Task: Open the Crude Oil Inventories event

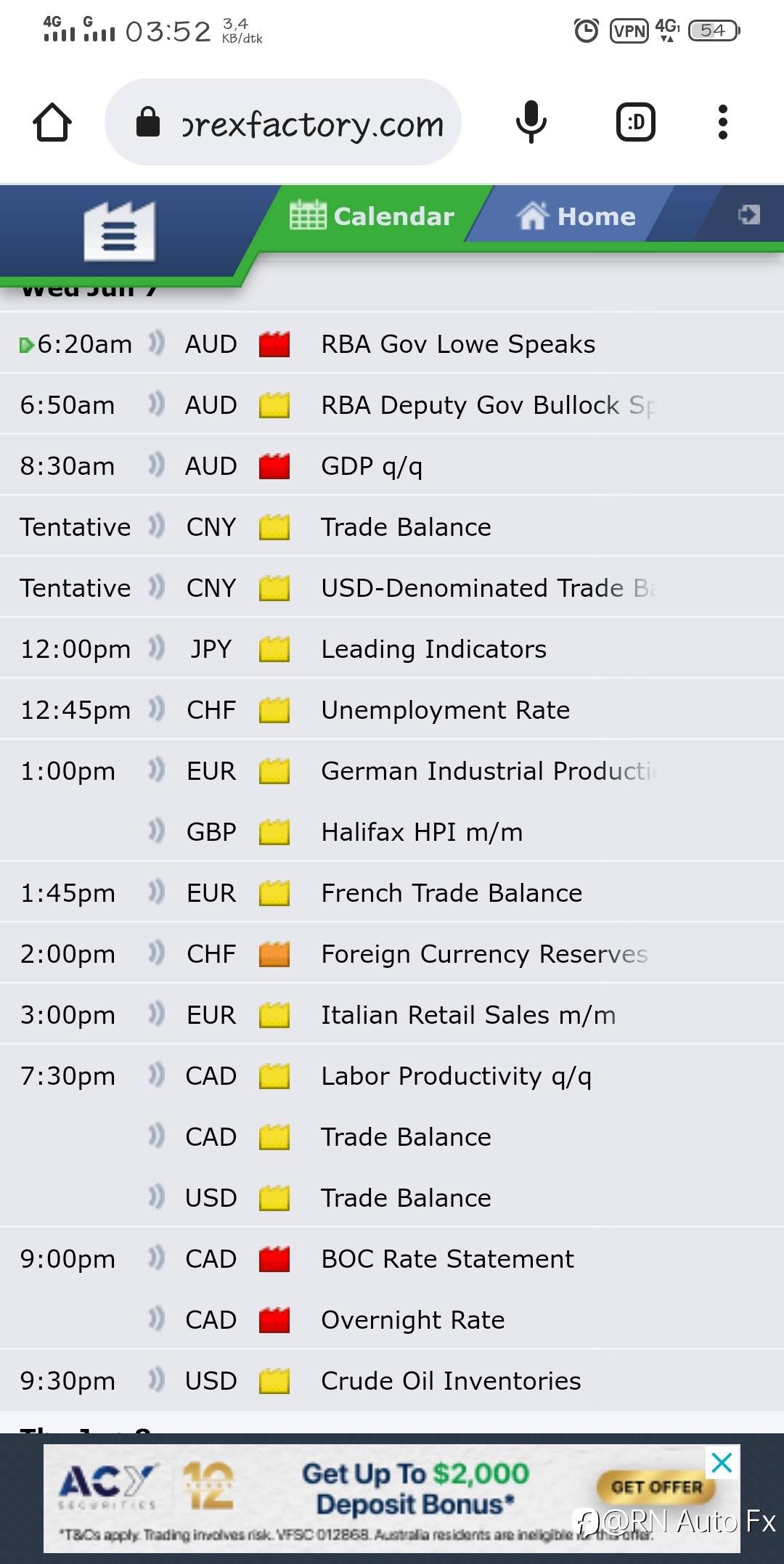Action: (x=451, y=1381)
